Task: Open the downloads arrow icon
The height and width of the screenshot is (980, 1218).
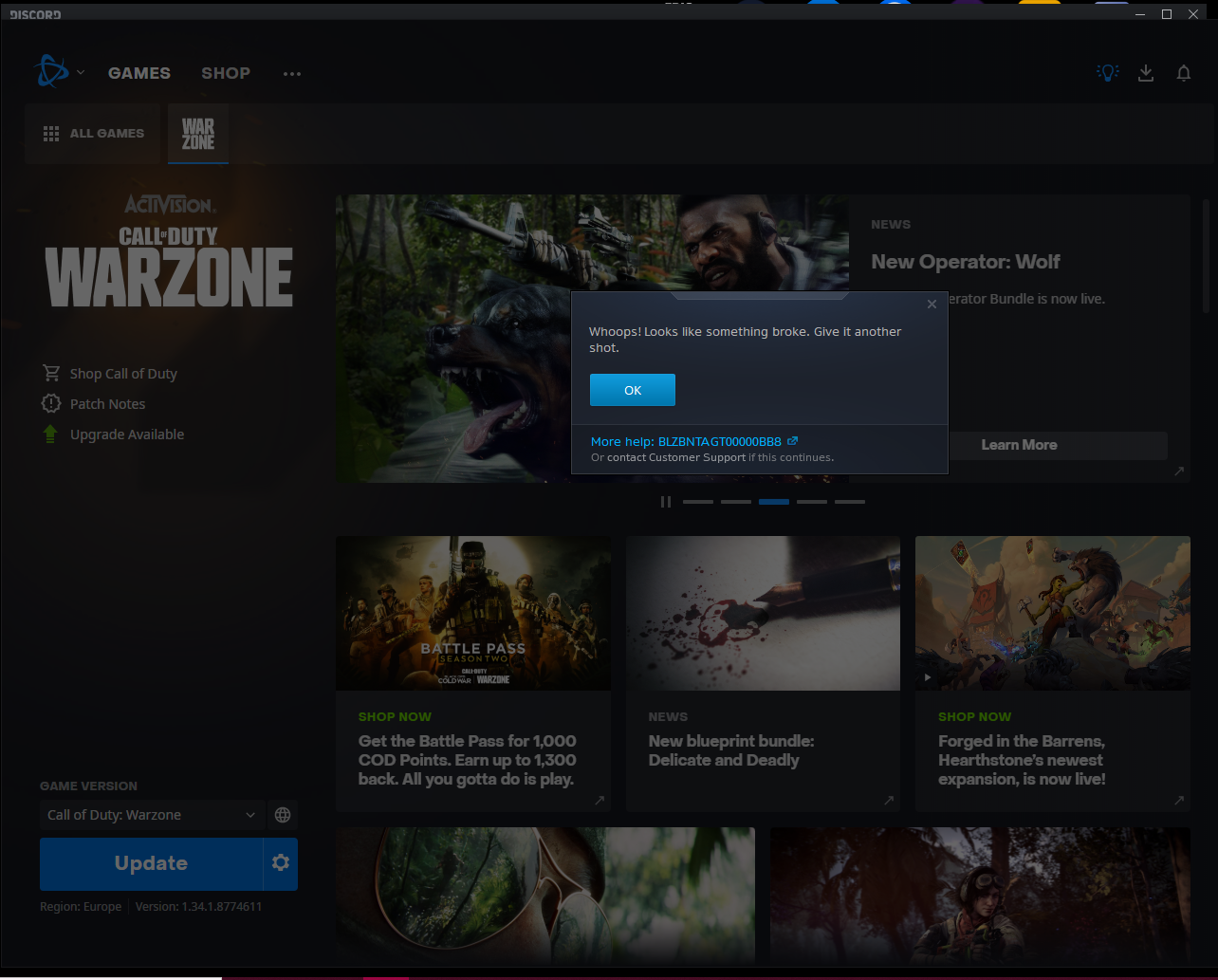Action: (x=1146, y=73)
